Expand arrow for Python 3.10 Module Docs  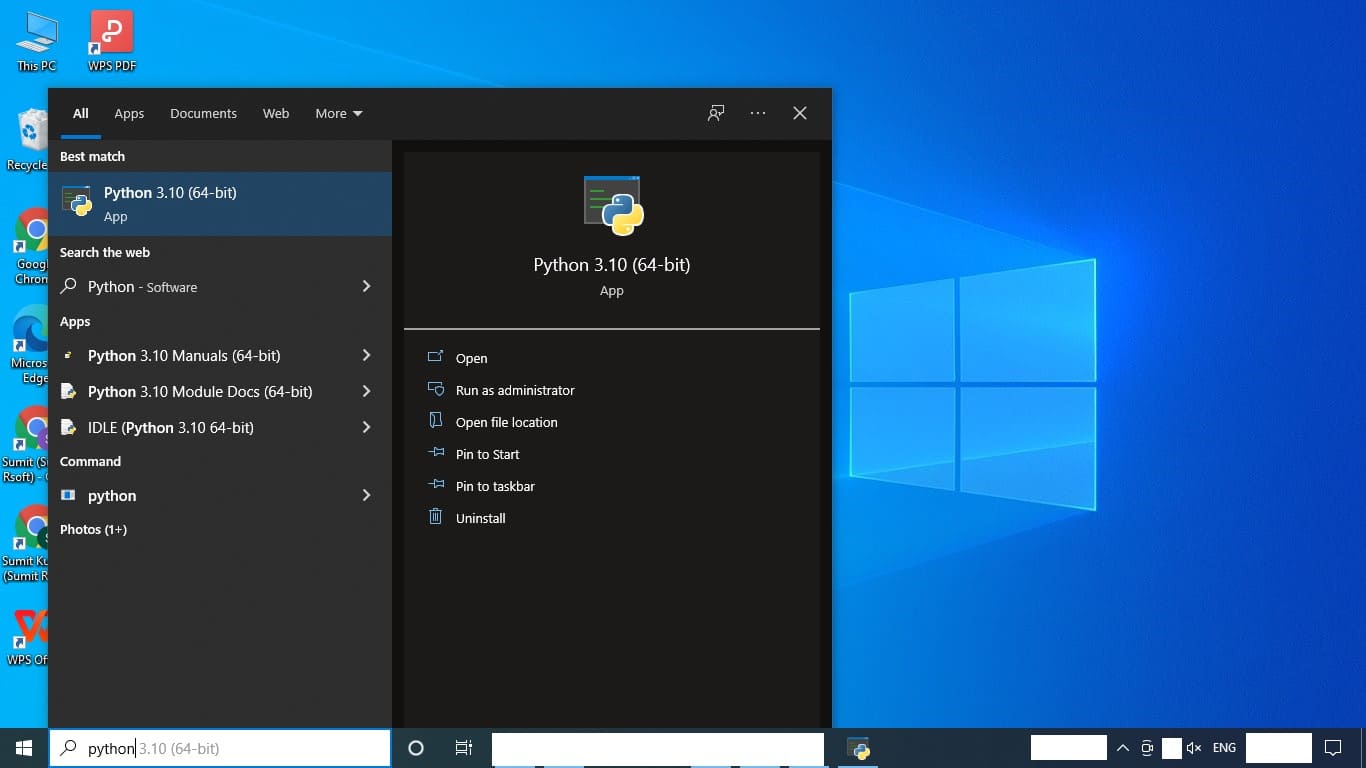[x=366, y=391]
